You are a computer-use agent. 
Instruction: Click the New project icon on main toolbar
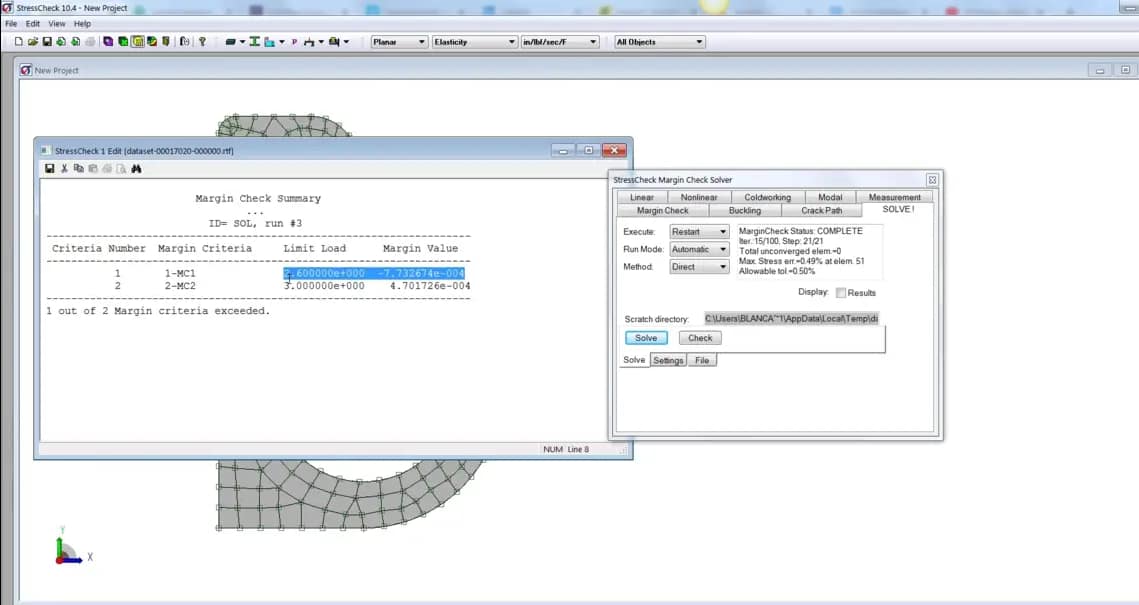[17, 41]
